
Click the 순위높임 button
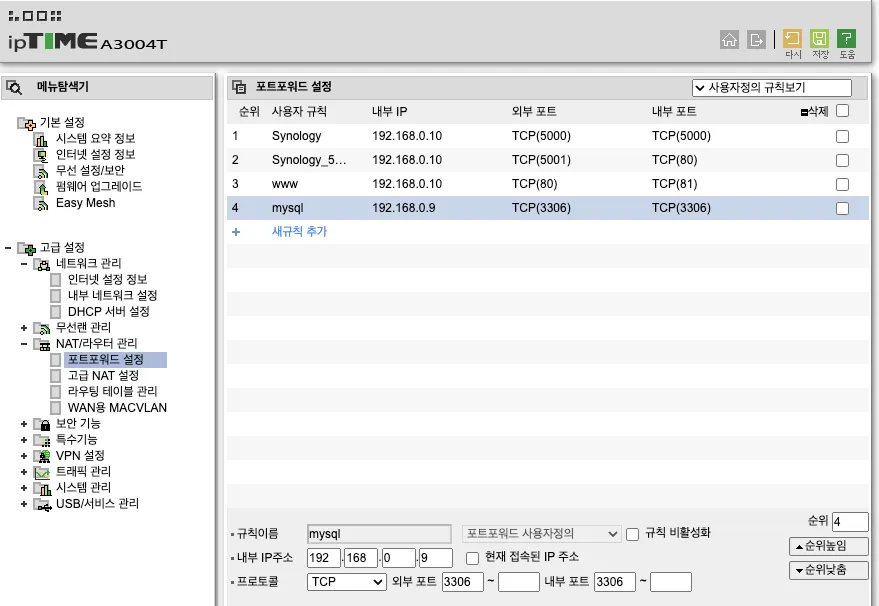tap(828, 546)
